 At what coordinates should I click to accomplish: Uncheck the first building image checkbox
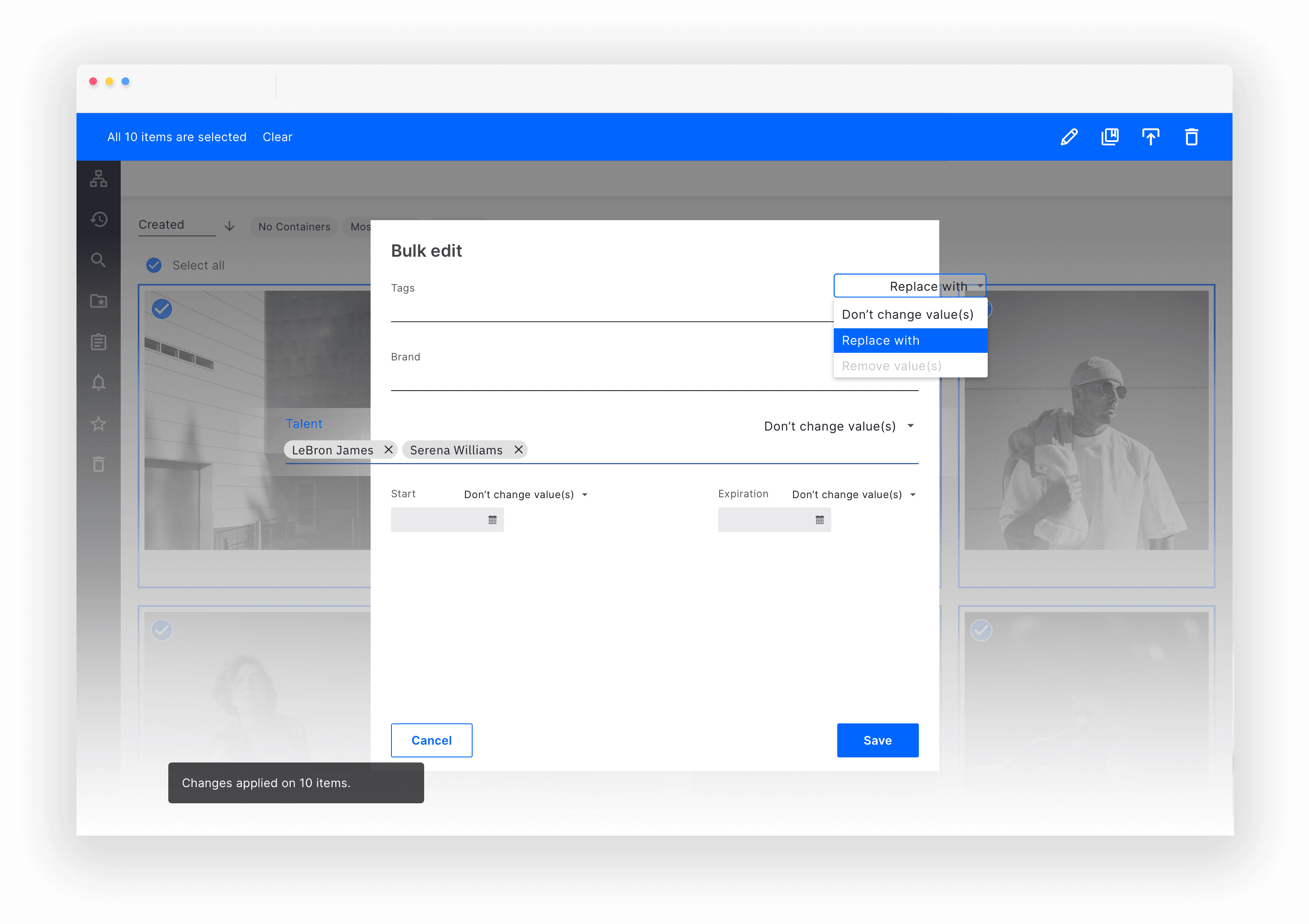coord(162,309)
